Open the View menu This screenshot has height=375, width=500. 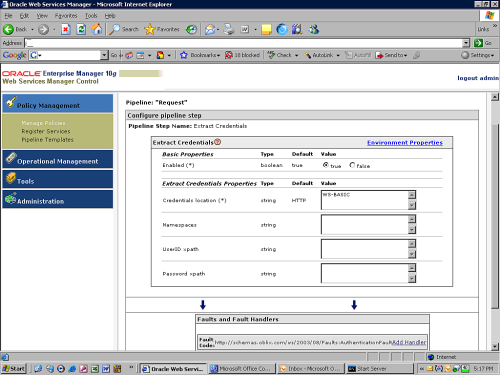42,16
